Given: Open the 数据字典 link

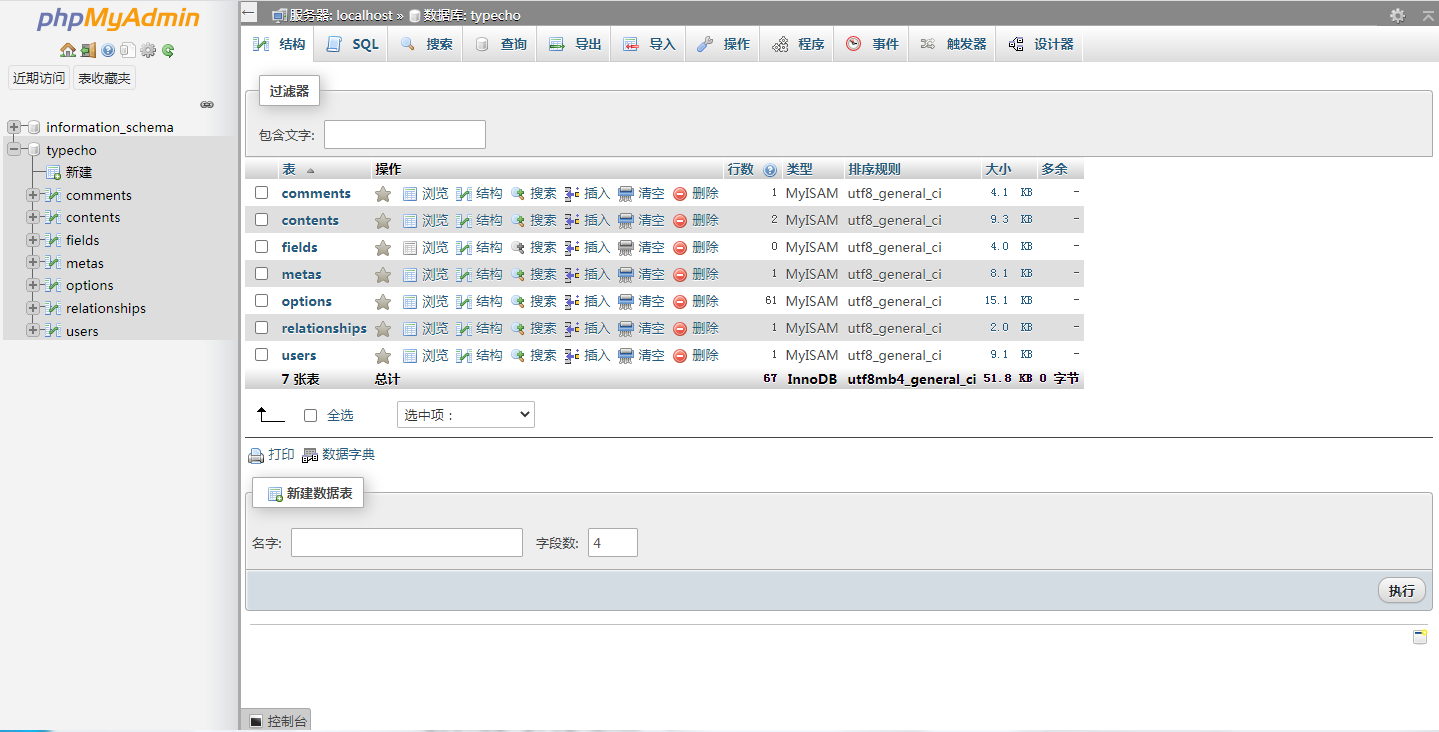Looking at the screenshot, I should (347, 455).
